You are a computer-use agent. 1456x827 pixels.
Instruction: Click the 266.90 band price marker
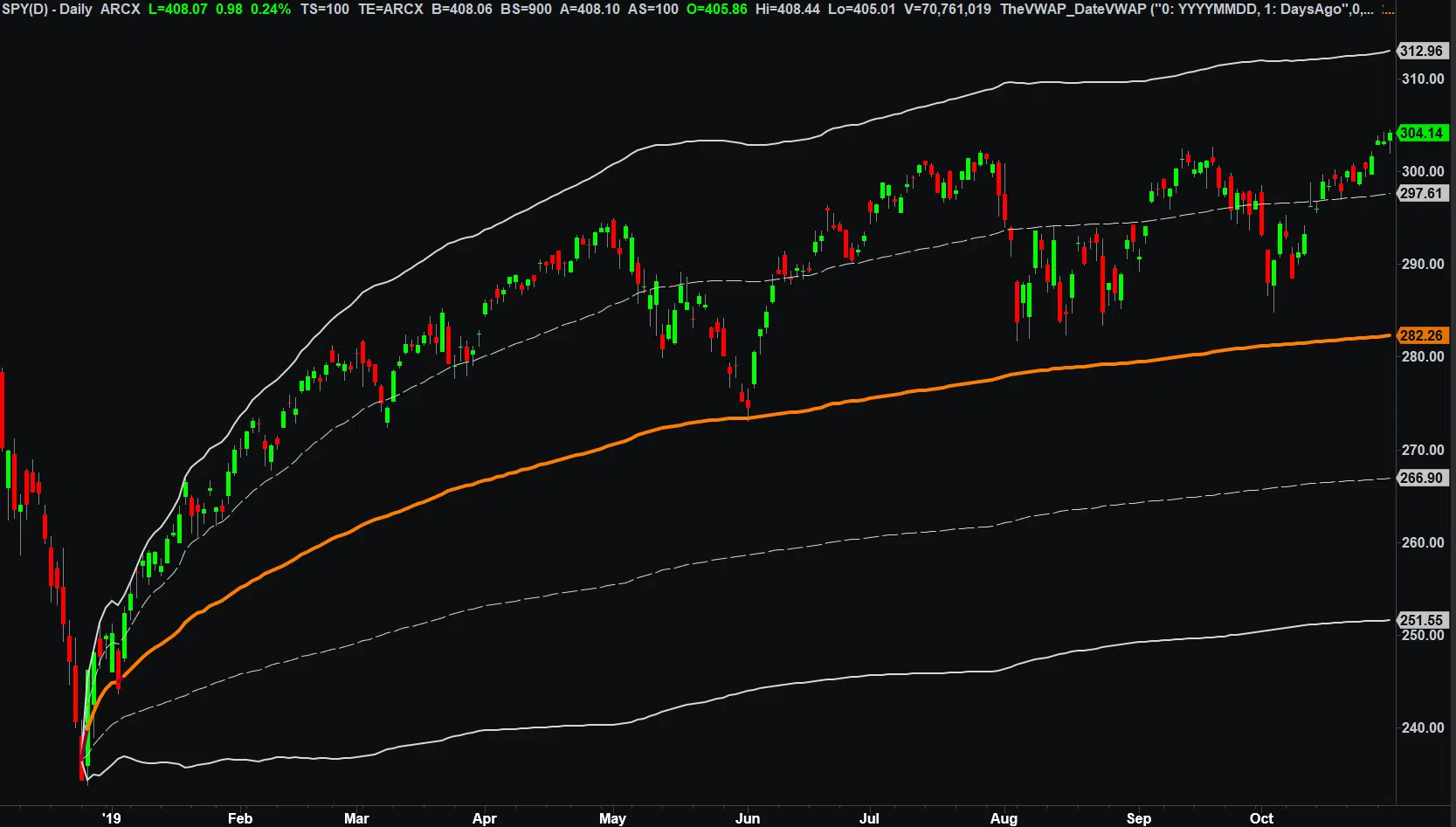[x=1421, y=478]
